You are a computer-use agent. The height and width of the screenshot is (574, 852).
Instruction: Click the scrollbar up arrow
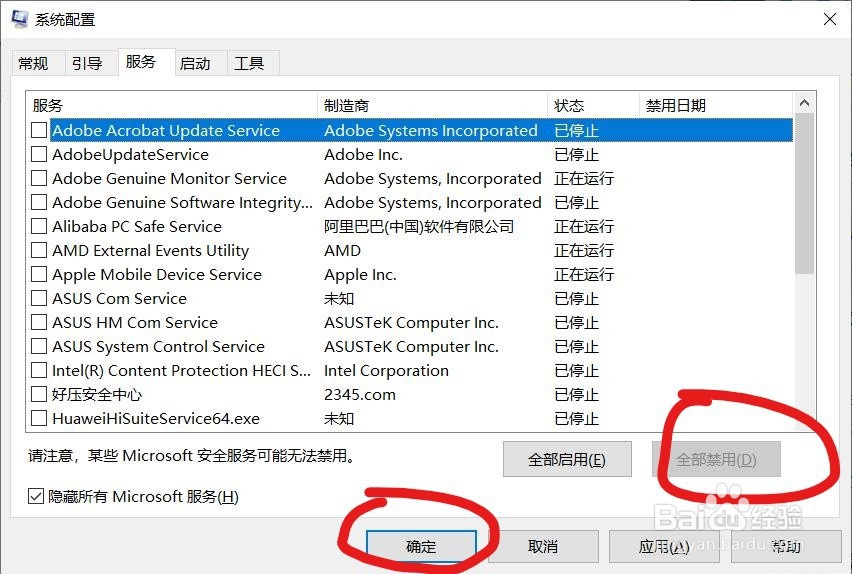coord(805,102)
